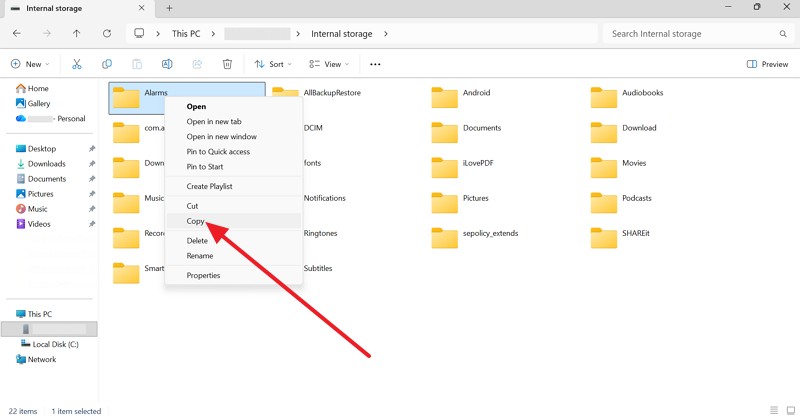Viewport: 800px width, 416px height.
Task: Select Local Disk (C:) in sidebar
Action: tap(55, 344)
